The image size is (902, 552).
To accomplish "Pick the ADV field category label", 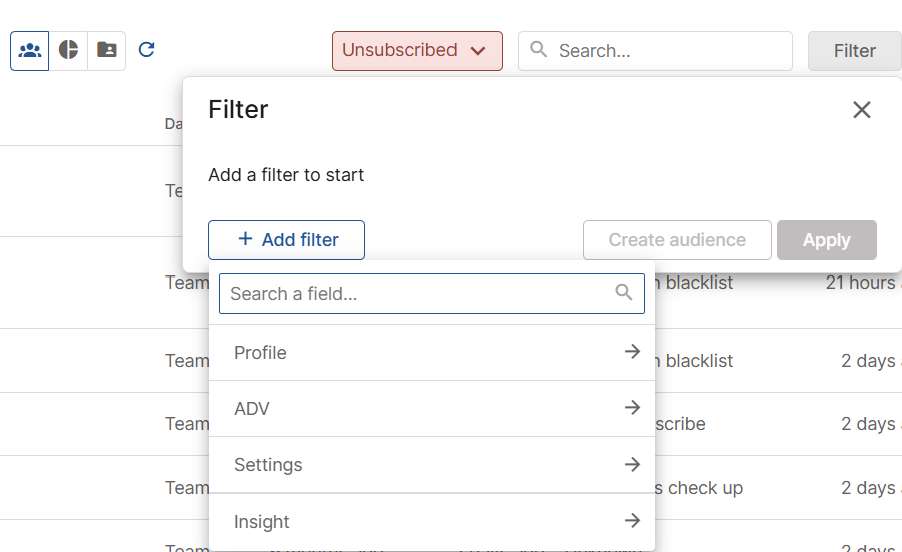I will 252,409.
